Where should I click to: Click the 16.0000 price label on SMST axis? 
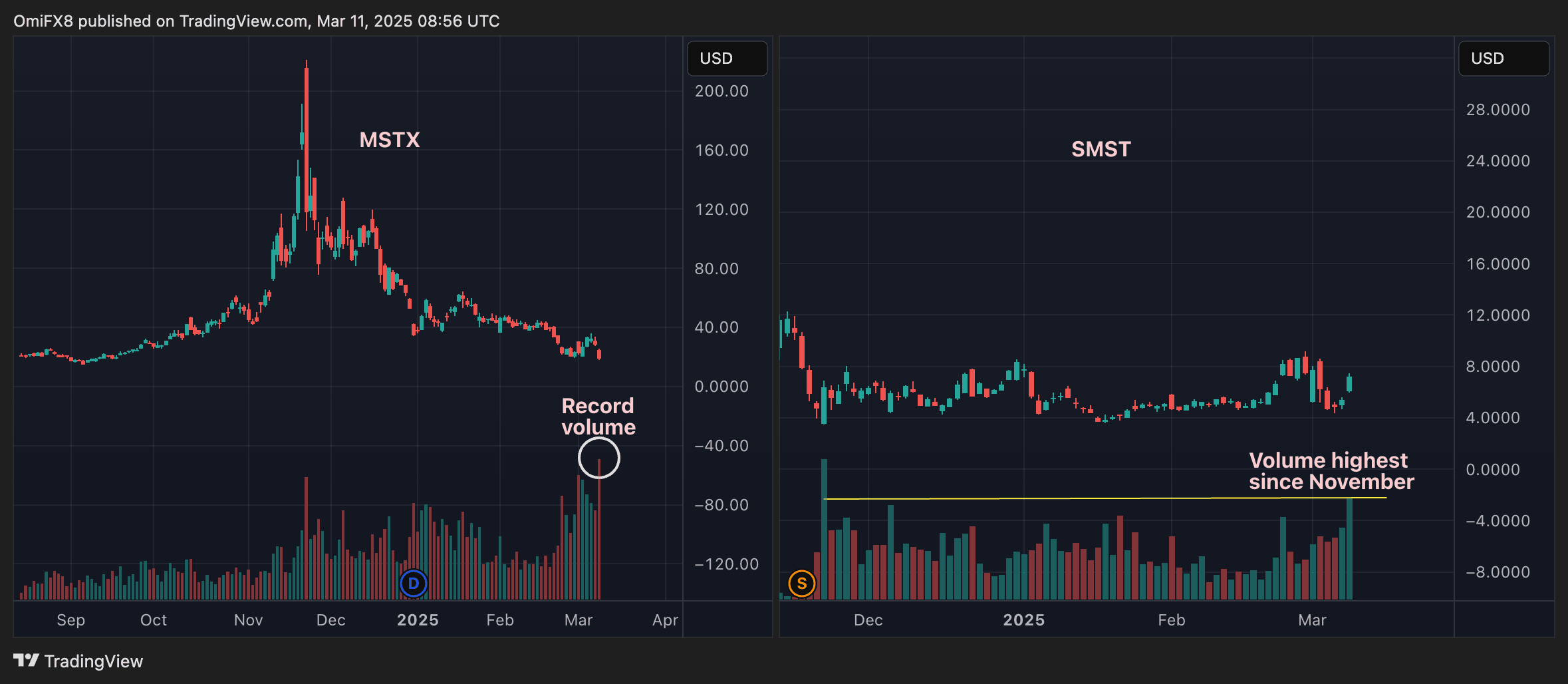point(1498,264)
